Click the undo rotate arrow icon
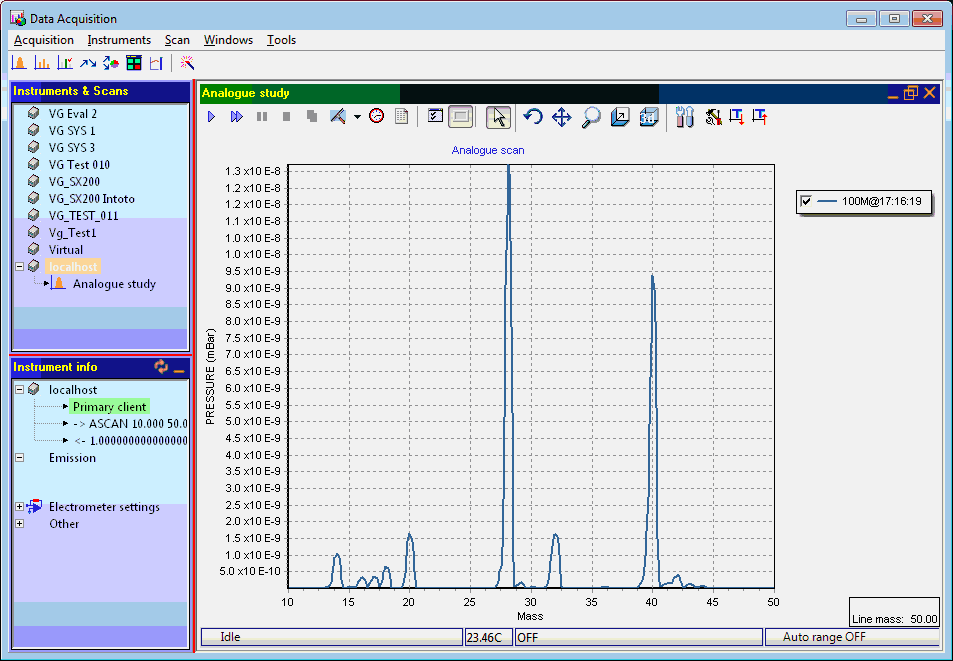 pyautogui.click(x=533, y=117)
